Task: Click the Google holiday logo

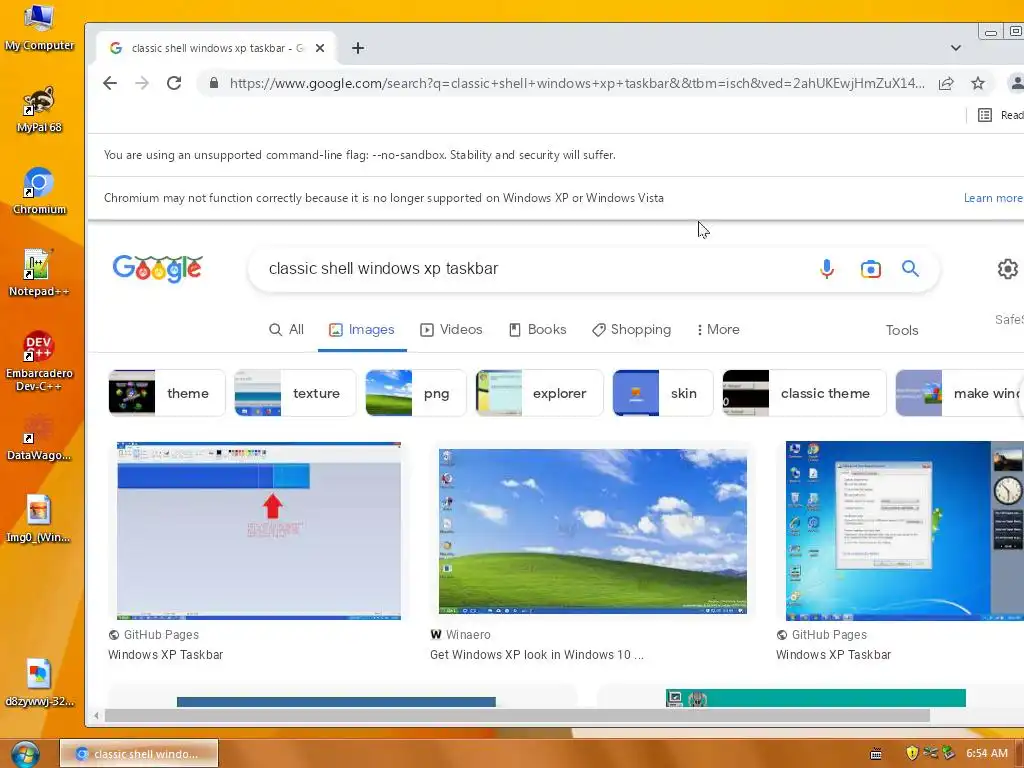Action: 157,268
